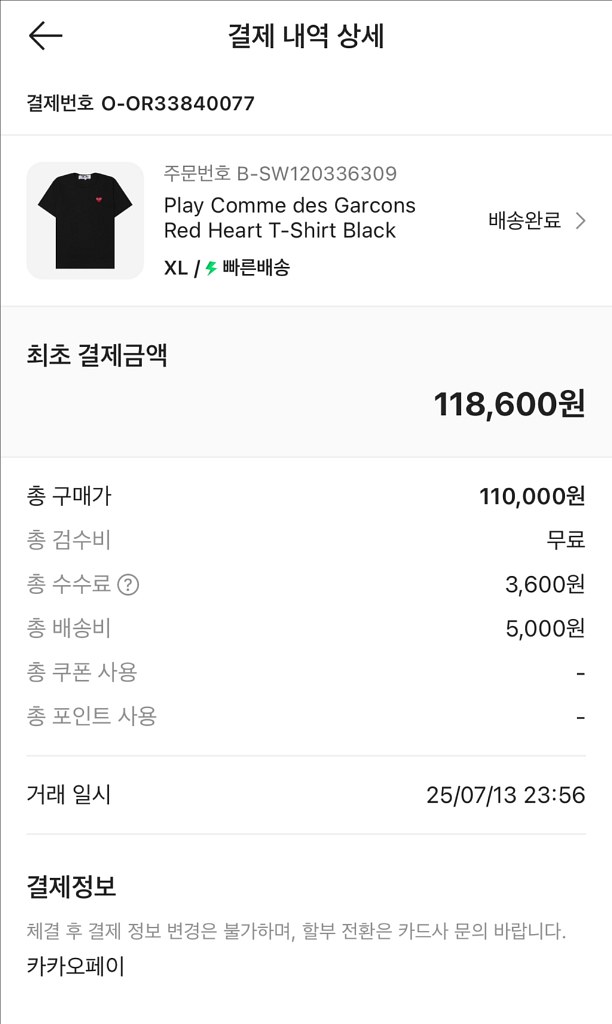This screenshot has height=1024, width=612.
Task: Tap the green lightning 빠른배송 icon
Action: pyautogui.click(x=211, y=268)
